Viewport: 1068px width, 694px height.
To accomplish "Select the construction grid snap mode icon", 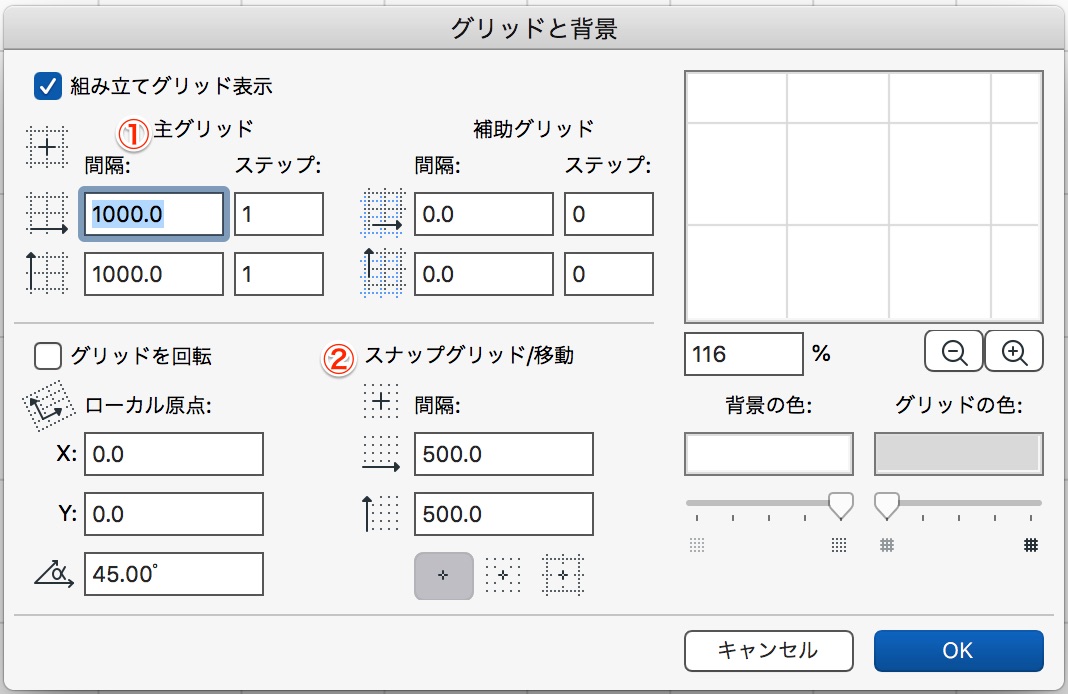I will (563, 575).
